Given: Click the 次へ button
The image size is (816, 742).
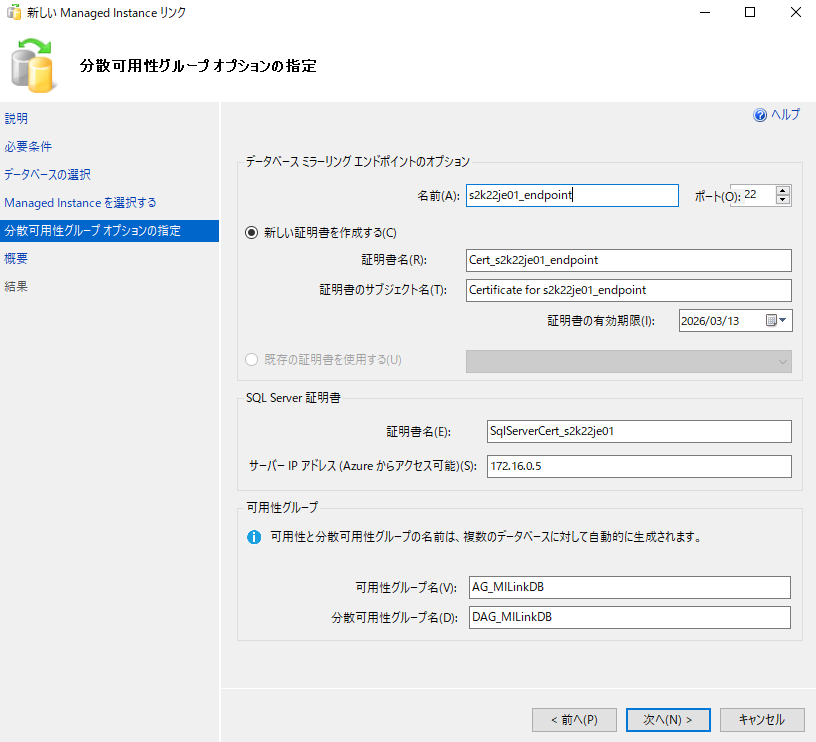Looking at the screenshot, I should 668,719.
